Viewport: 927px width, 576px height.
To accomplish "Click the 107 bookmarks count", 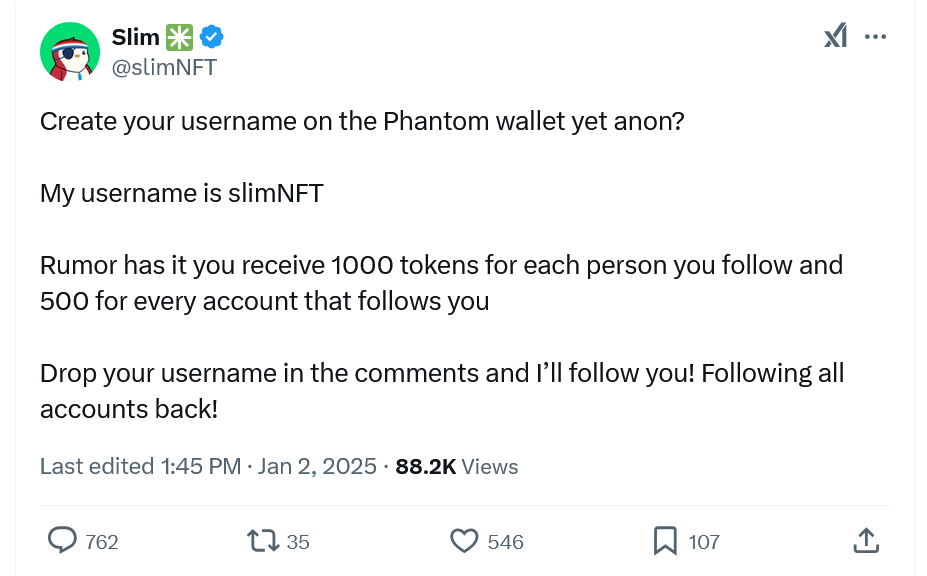I will pyautogui.click(x=704, y=542).
